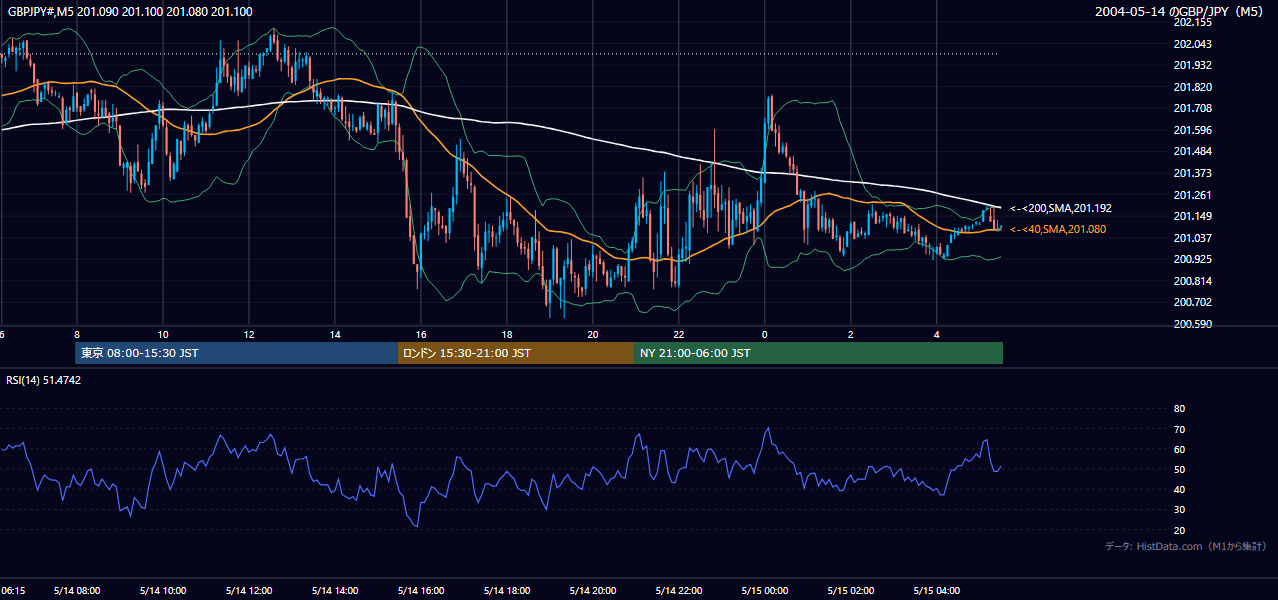1278x600 pixels.
Task: Click the 201.261 price axis value
Action: (x=1192, y=195)
